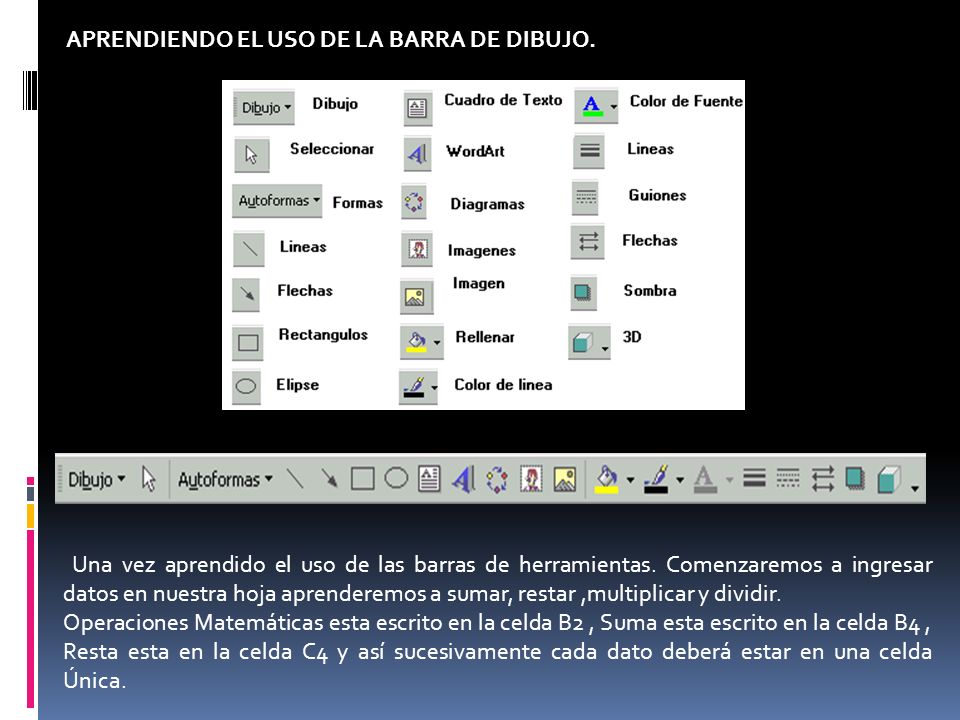Click the 3D icon's dropdown arrow in the legend
The image size is (960, 720).
point(604,348)
